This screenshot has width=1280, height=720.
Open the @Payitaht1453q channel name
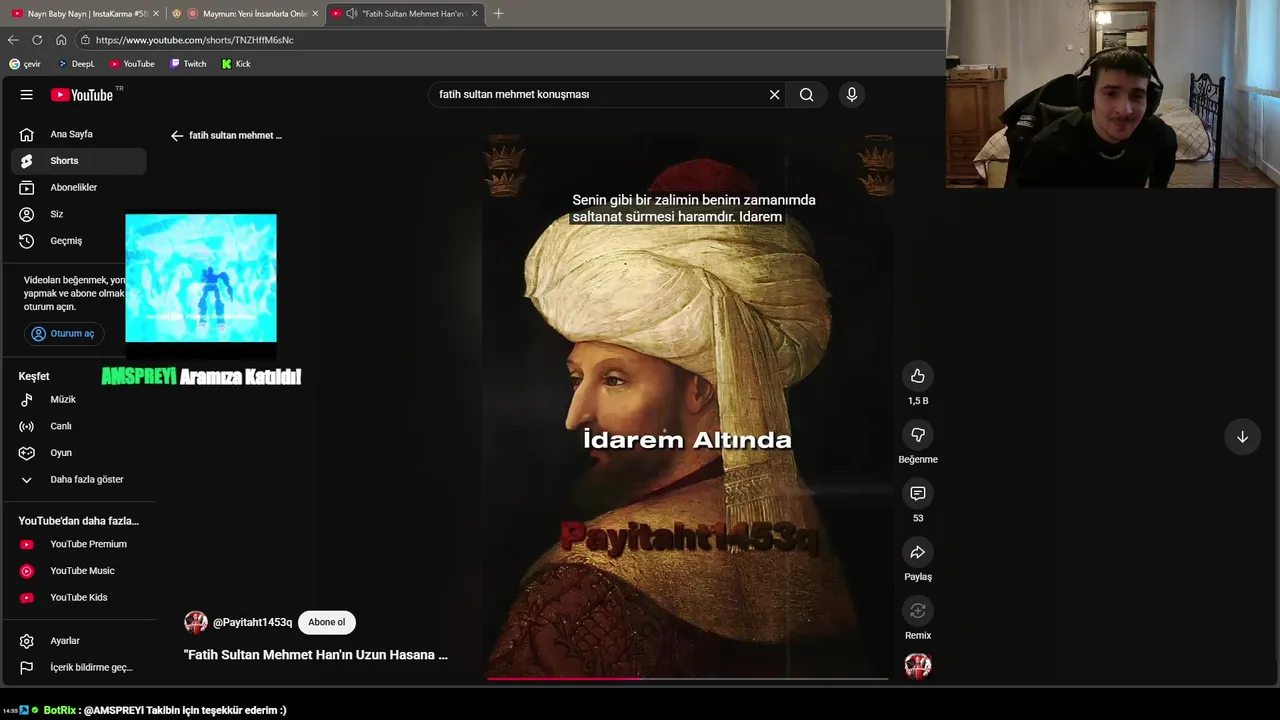pos(252,622)
